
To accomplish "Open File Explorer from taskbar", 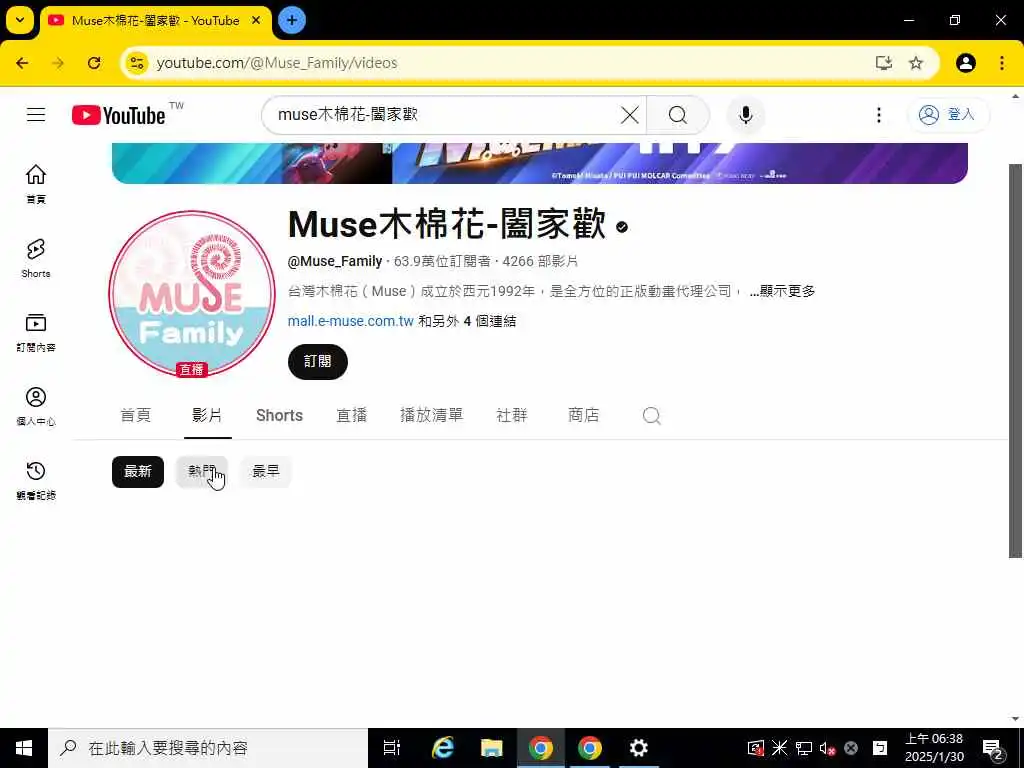I will [492, 748].
